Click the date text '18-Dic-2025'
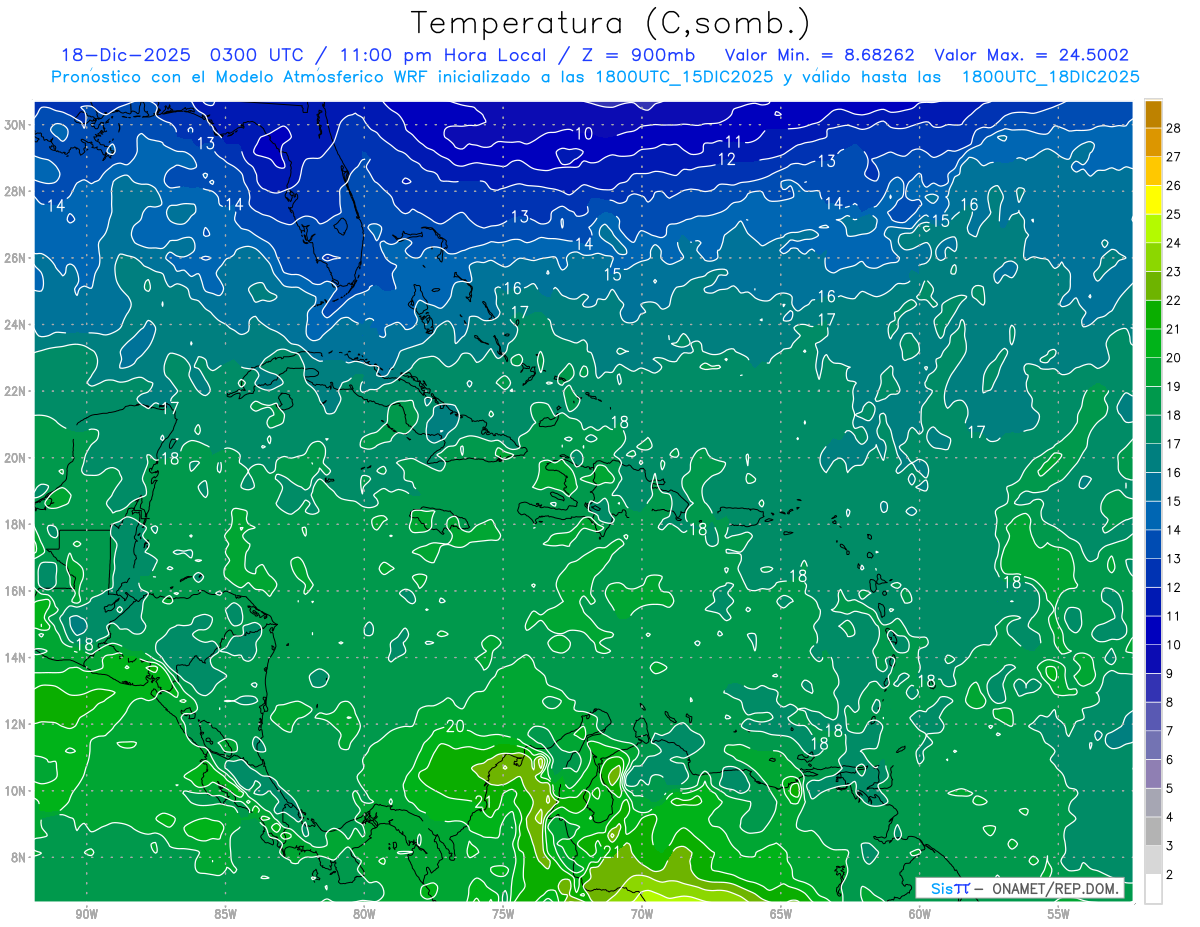 click(125, 55)
